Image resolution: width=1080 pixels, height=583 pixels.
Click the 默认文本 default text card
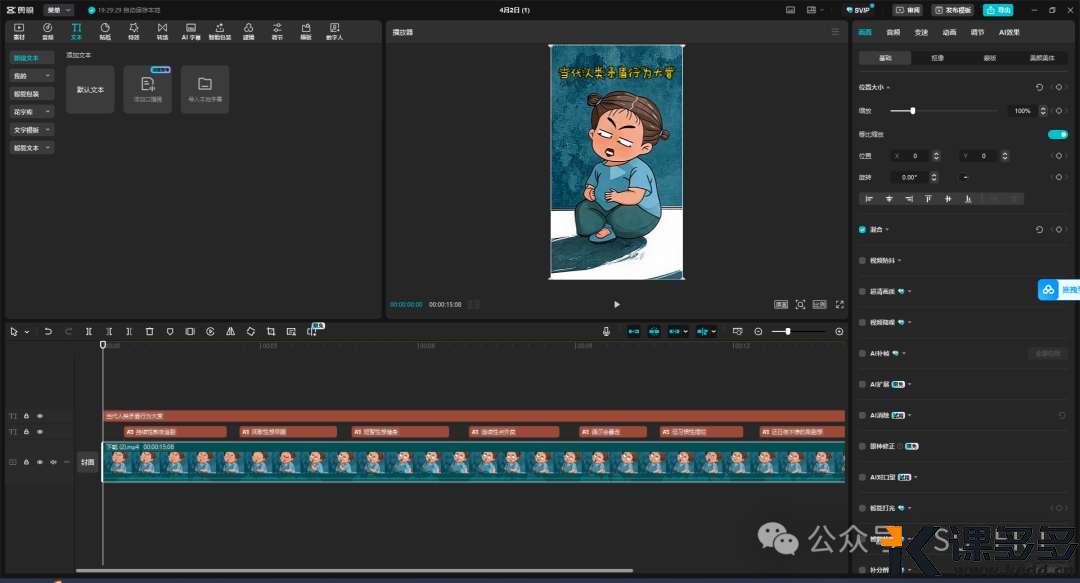pyautogui.click(x=90, y=90)
